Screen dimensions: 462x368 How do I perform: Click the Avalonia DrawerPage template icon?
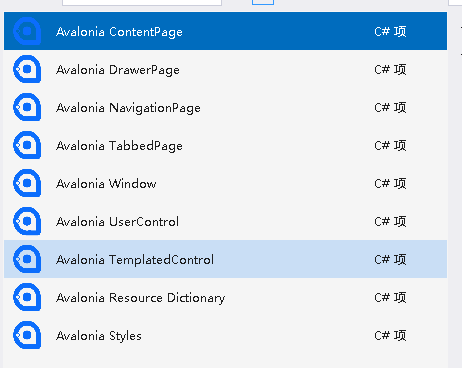pyautogui.click(x=27, y=69)
